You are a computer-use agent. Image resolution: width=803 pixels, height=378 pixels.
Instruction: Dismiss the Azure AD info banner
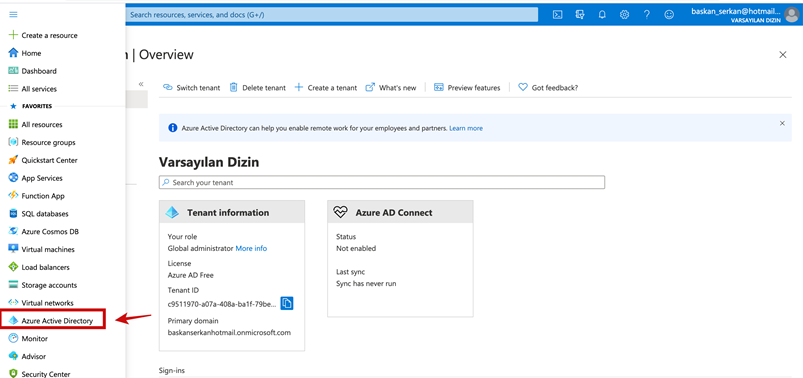[782, 123]
